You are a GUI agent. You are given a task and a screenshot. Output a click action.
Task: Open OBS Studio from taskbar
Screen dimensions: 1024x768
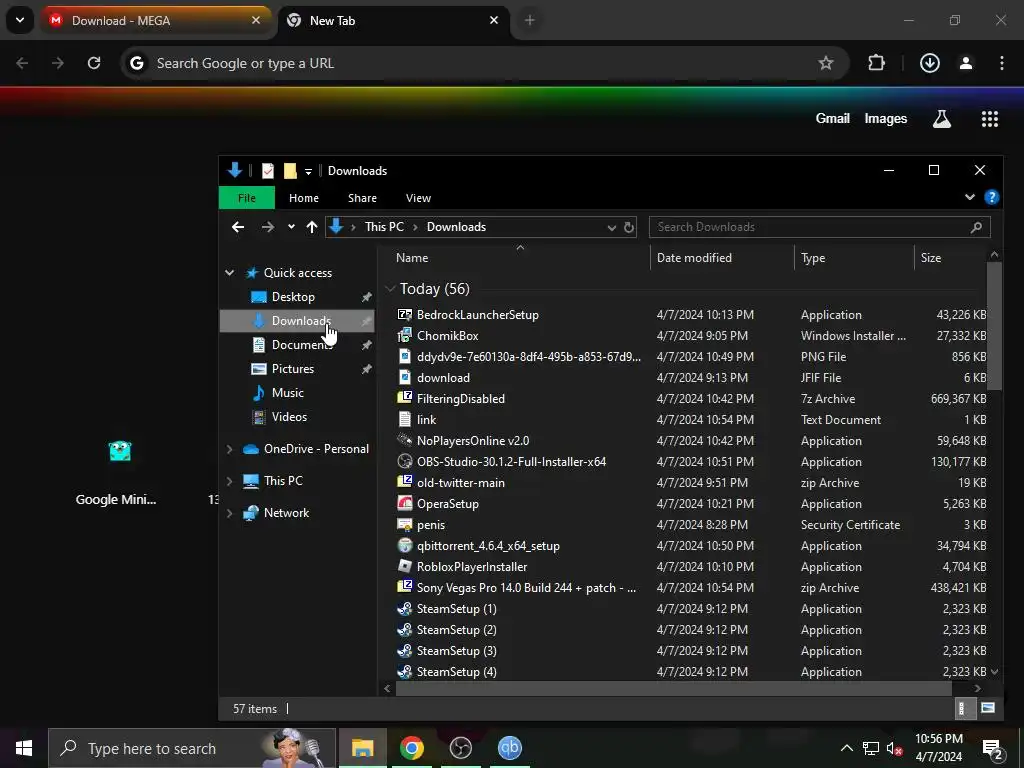pos(461,748)
